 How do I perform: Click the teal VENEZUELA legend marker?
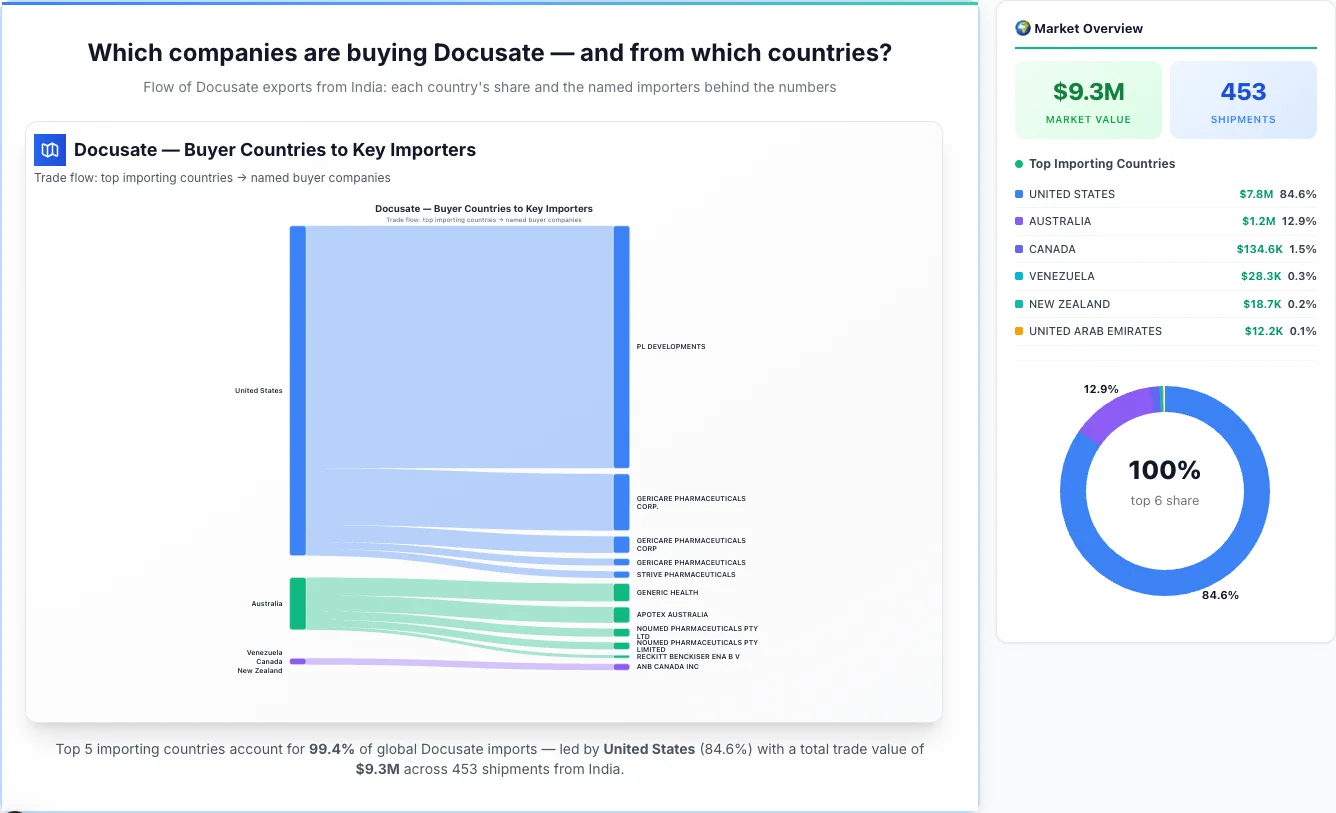click(1019, 276)
